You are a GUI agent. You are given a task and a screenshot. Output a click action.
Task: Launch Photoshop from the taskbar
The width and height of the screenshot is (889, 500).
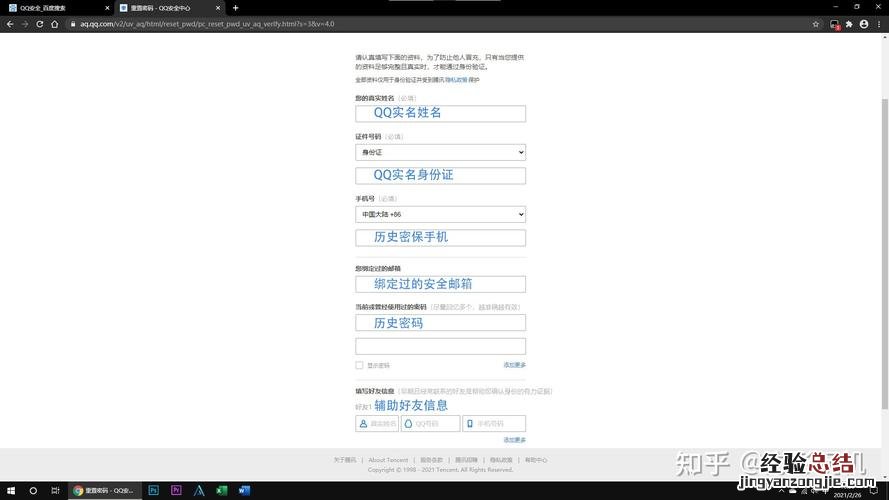(x=153, y=490)
